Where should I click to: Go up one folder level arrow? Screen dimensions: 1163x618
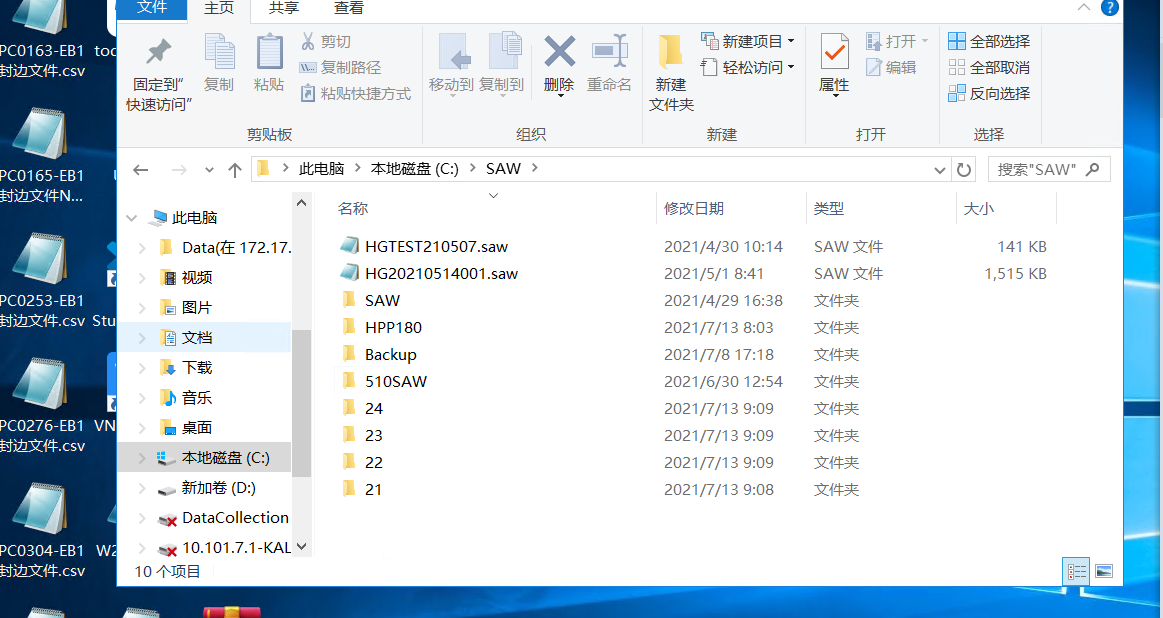235,170
